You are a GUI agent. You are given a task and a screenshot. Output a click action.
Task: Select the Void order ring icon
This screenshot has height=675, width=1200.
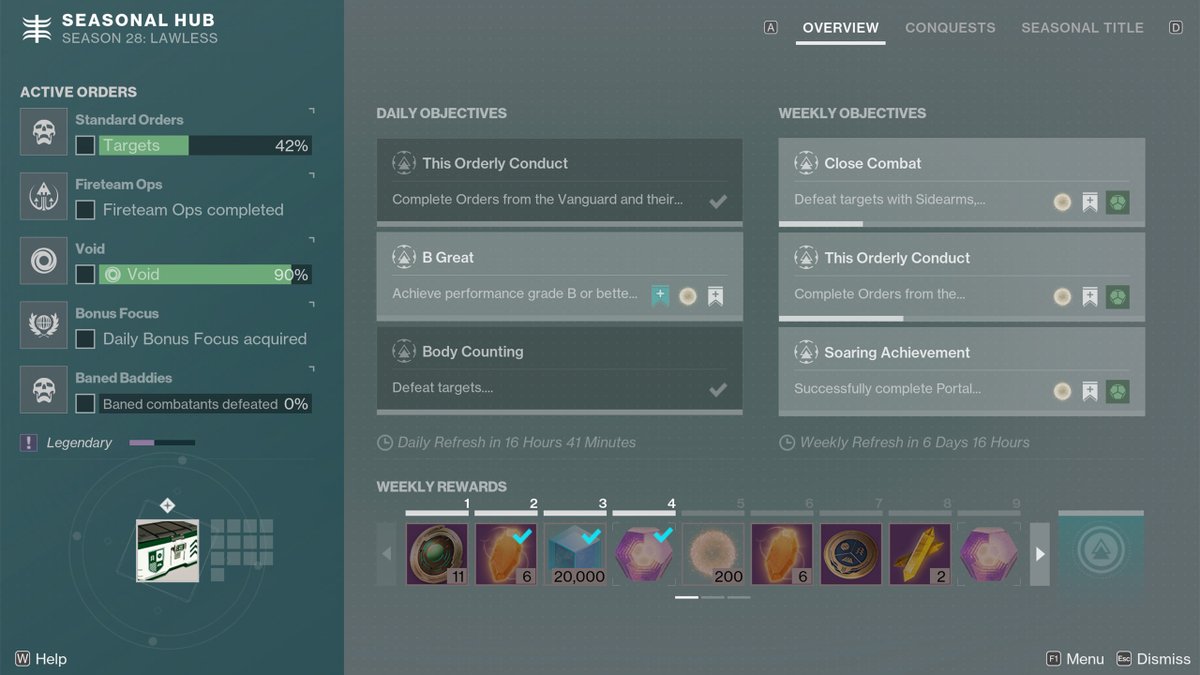click(x=44, y=261)
